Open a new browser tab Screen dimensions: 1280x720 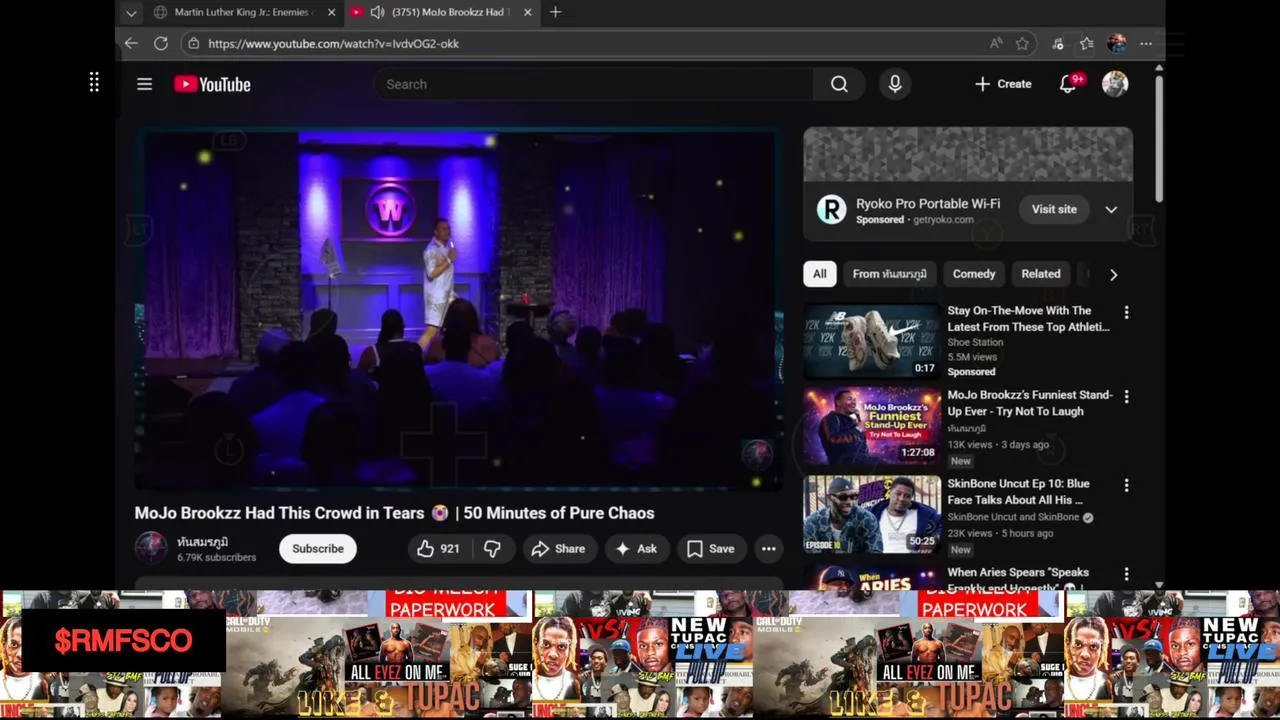[555, 12]
